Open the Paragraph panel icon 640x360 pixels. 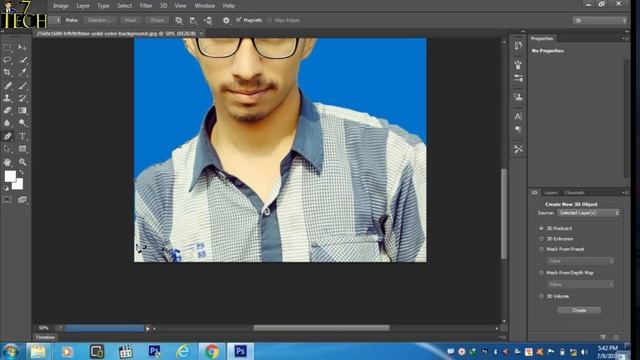tap(518, 130)
